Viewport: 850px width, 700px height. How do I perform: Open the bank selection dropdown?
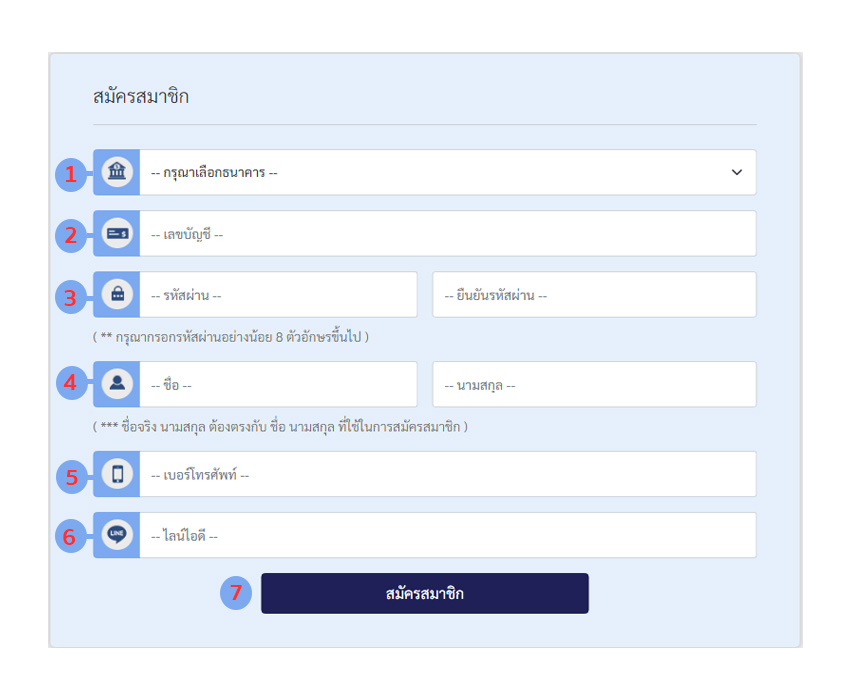(x=448, y=172)
